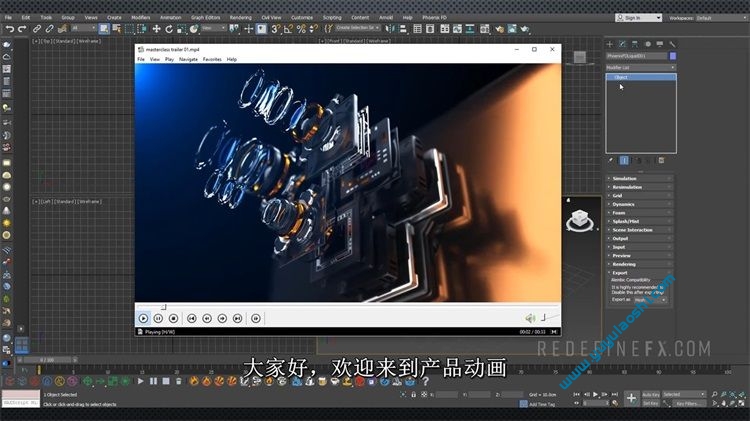The image size is (750, 421).
Task: Toggle the 3D Snaps icon
Action: [276, 29]
